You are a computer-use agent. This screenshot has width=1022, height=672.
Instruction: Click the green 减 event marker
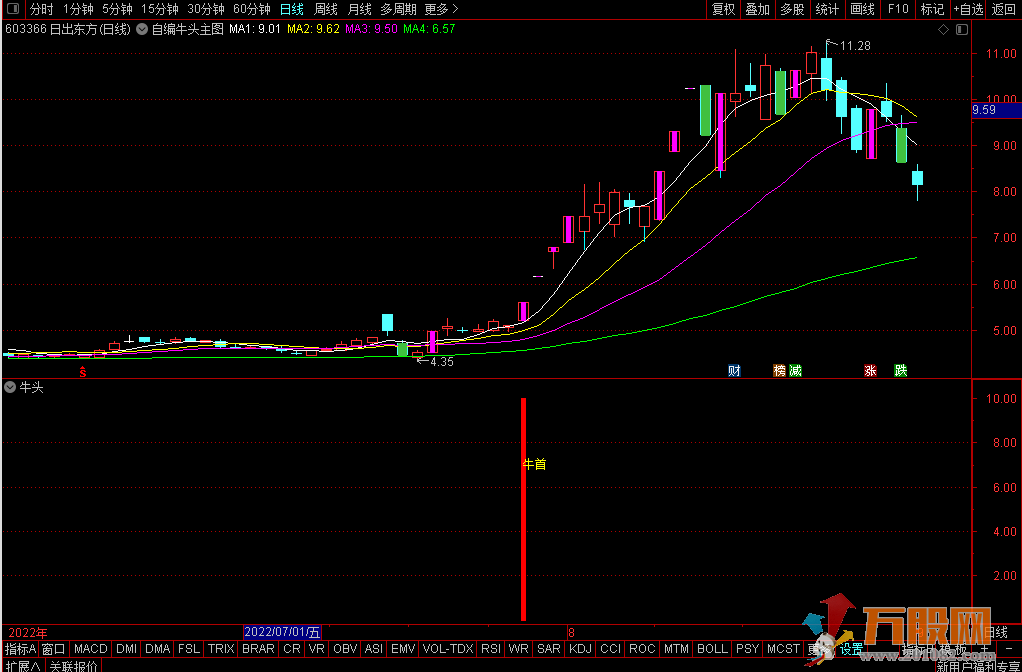[795, 371]
